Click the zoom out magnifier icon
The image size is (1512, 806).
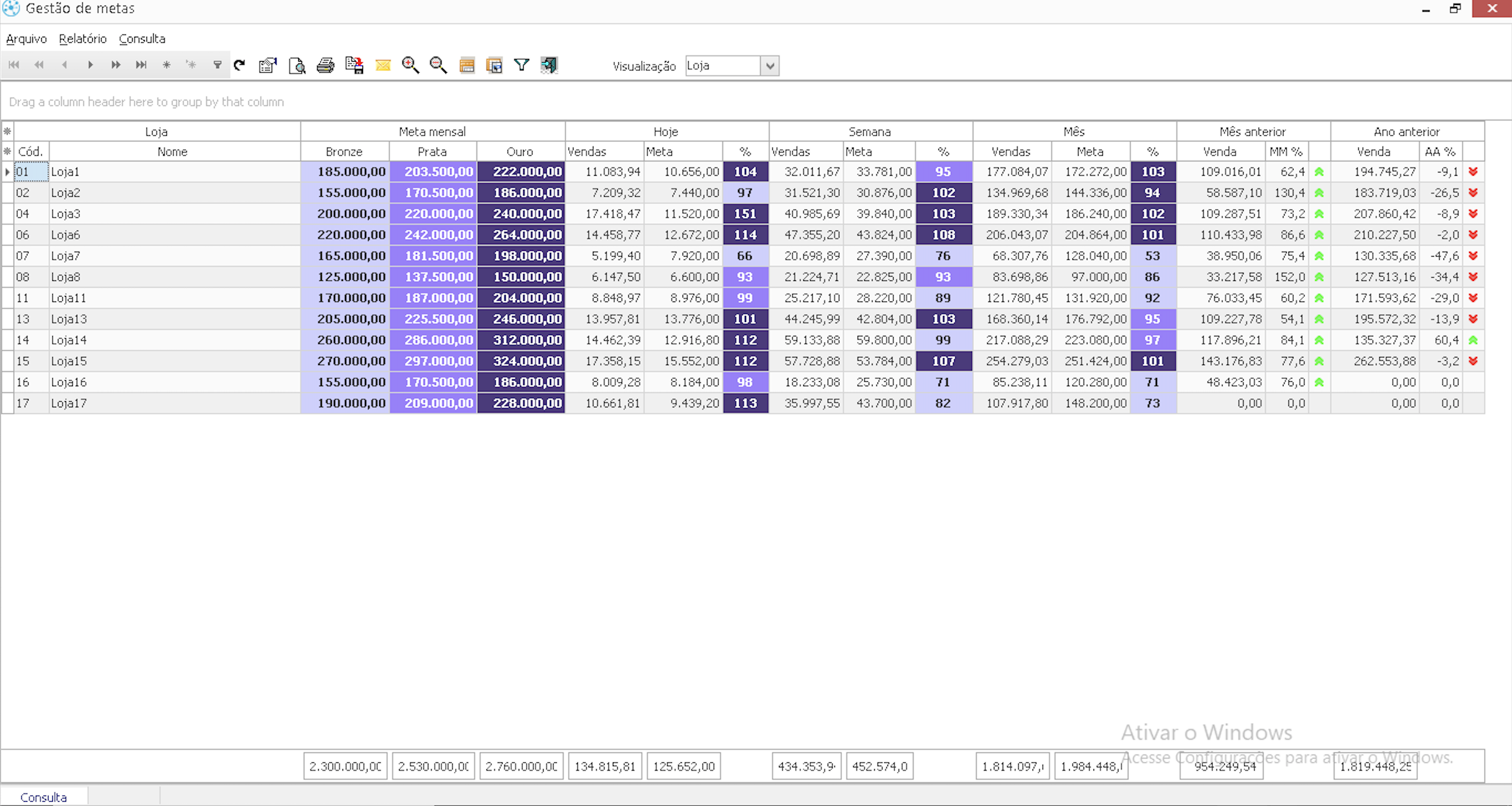click(x=438, y=65)
